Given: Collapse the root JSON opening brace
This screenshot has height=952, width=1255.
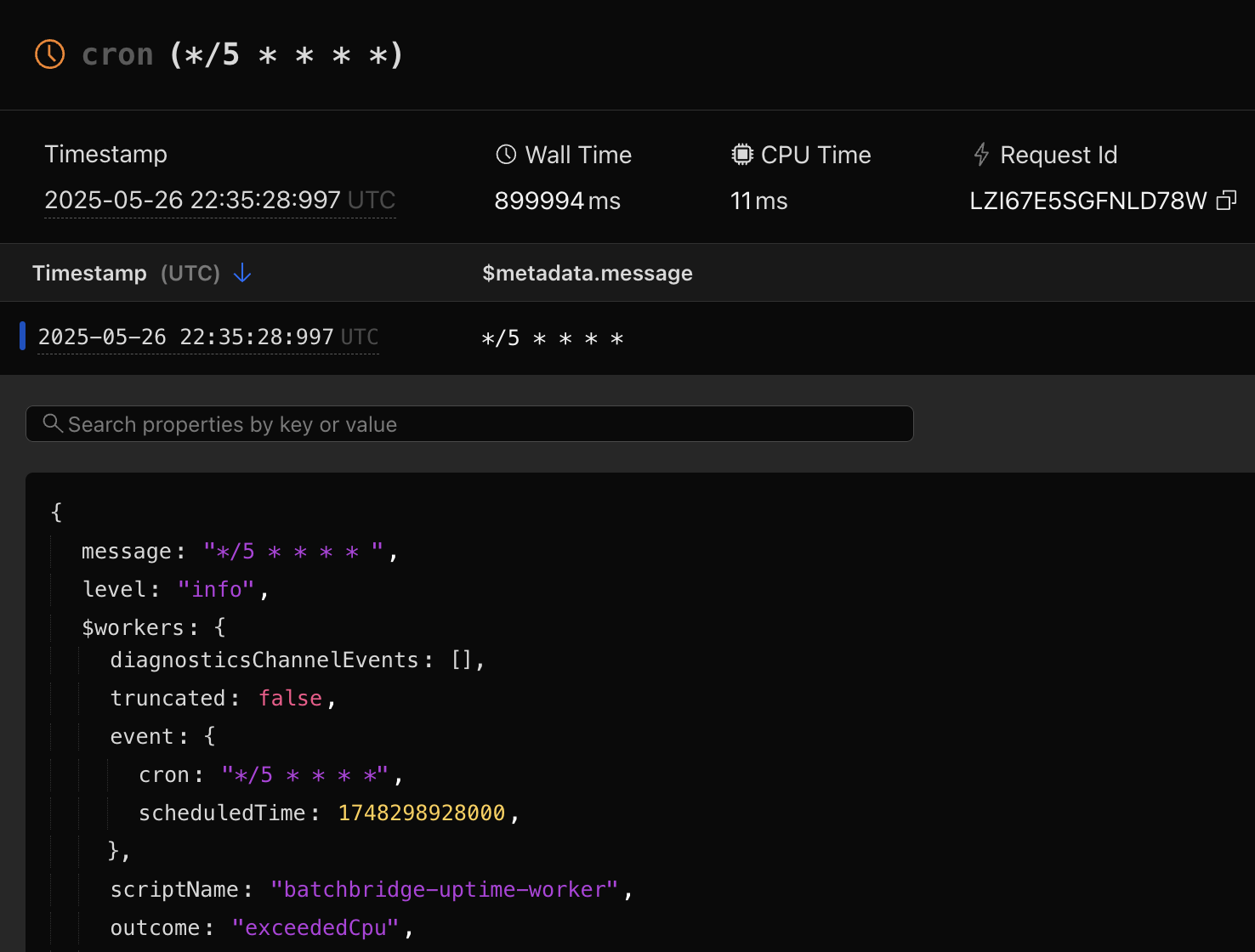Looking at the screenshot, I should [x=57, y=512].
